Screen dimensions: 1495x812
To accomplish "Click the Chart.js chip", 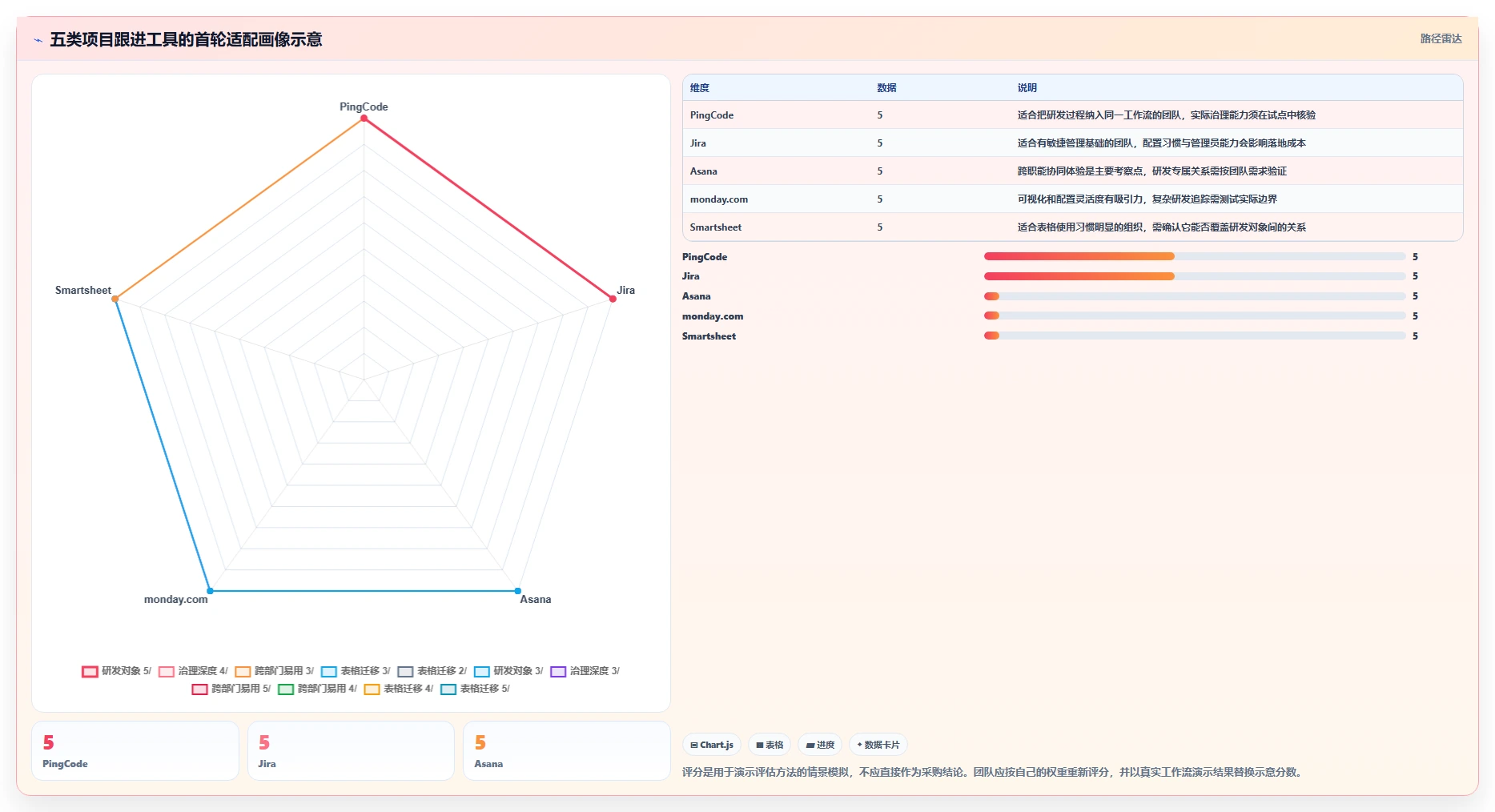I will pos(712,745).
